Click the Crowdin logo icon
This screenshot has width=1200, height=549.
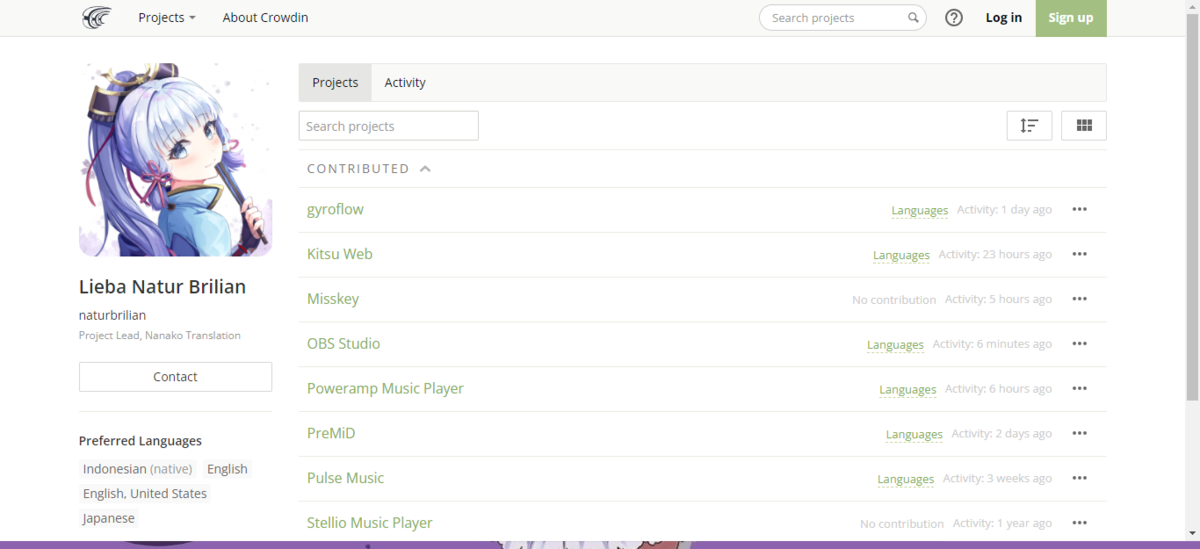[x=97, y=18]
